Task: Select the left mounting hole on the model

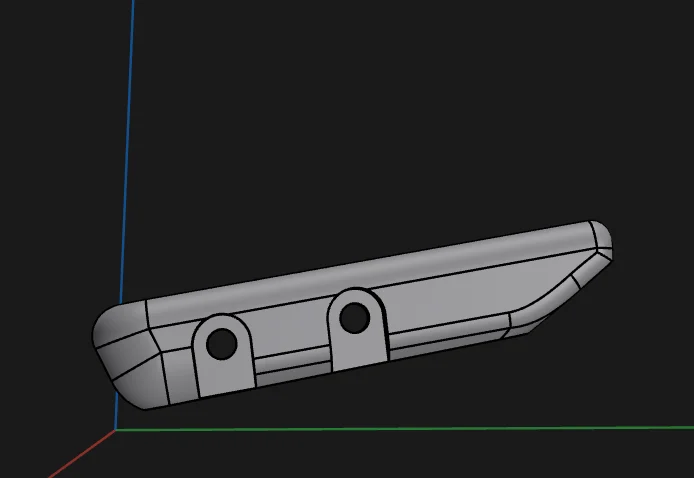Action: [x=222, y=344]
